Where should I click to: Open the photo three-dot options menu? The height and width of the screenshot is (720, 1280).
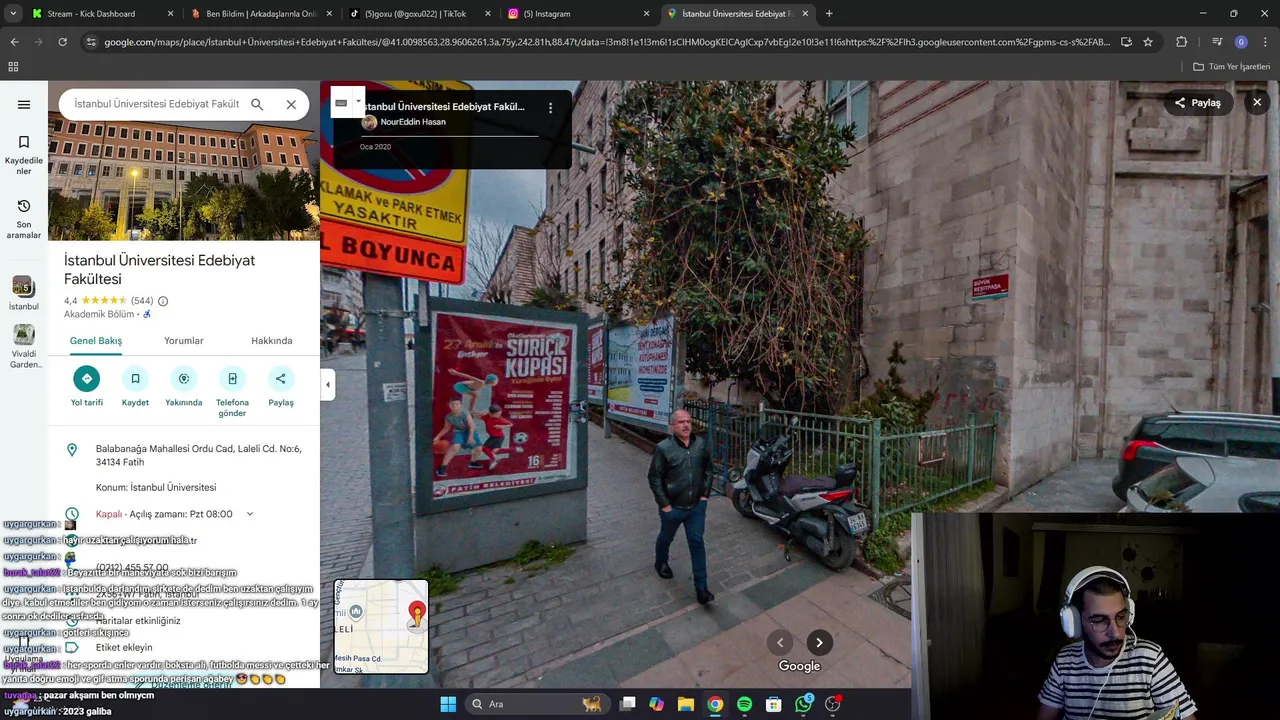pos(550,107)
